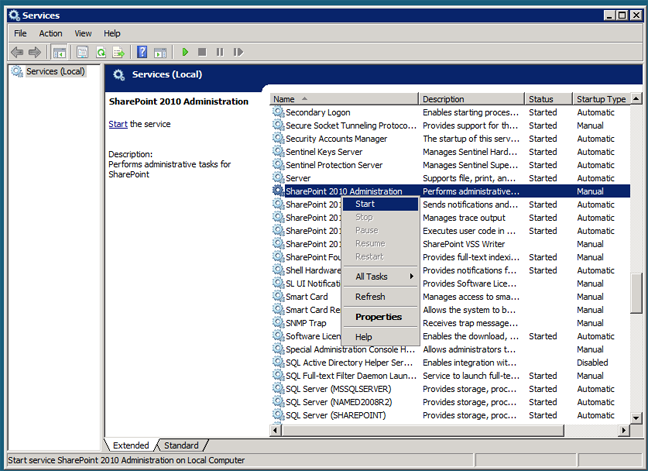Choose Start from the context menu
Screen dimensions: 648x471
click(x=381, y=204)
